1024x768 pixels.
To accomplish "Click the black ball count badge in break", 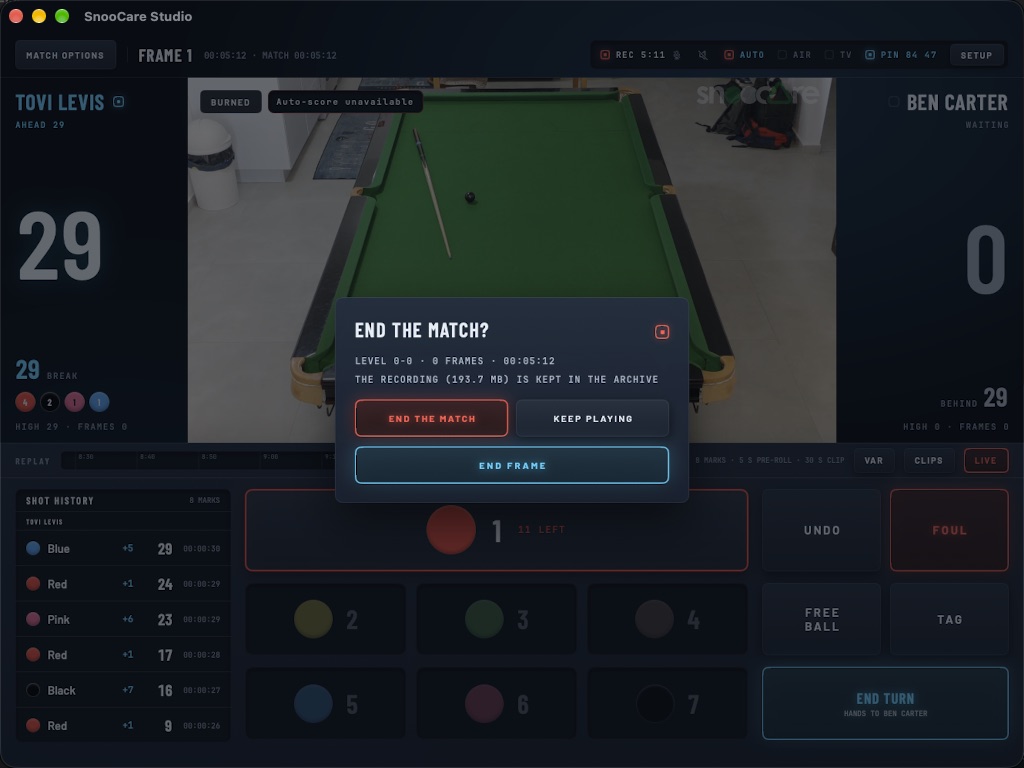I will pyautogui.click(x=50, y=402).
